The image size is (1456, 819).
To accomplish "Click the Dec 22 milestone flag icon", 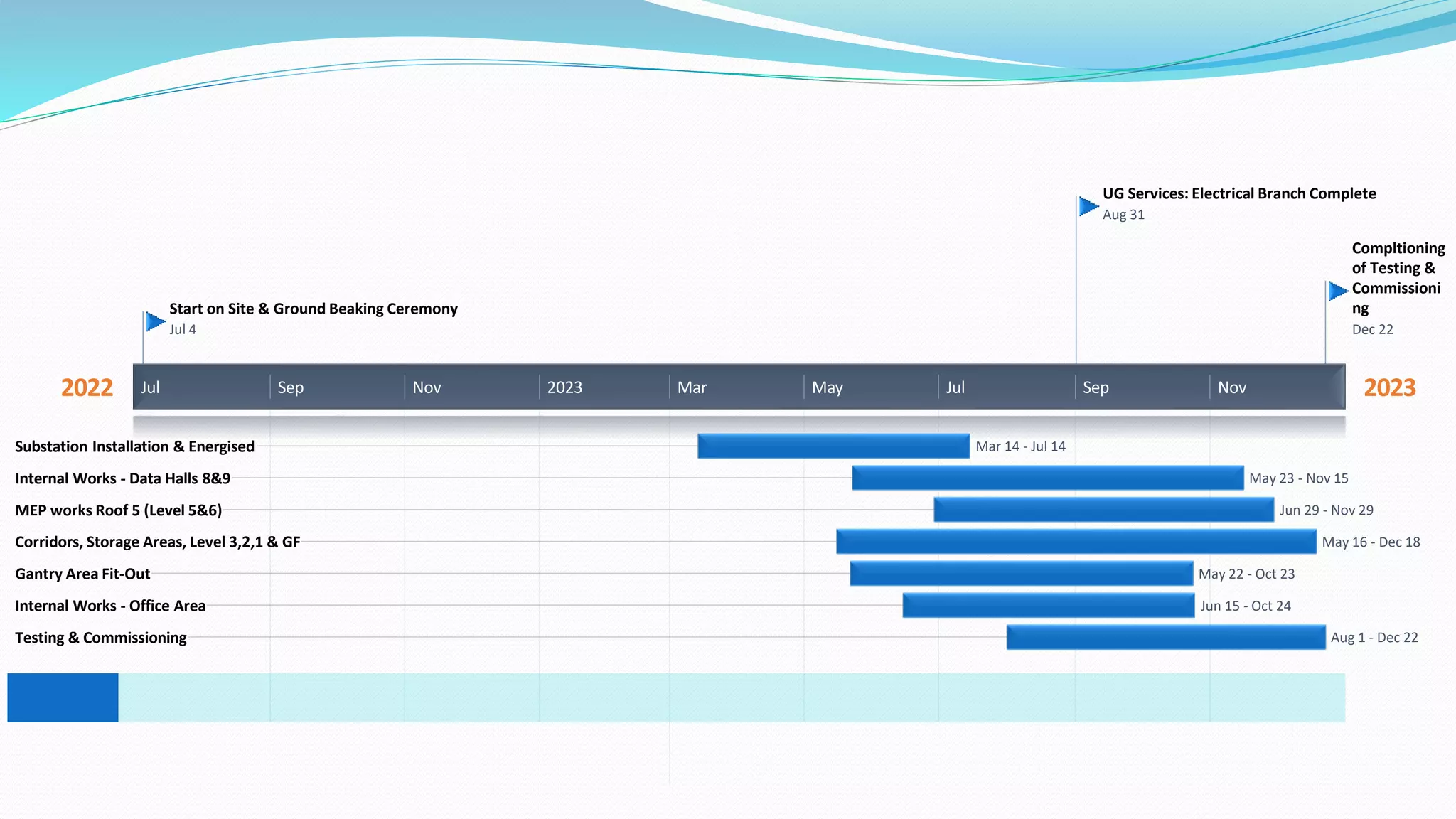I will coord(1337,290).
